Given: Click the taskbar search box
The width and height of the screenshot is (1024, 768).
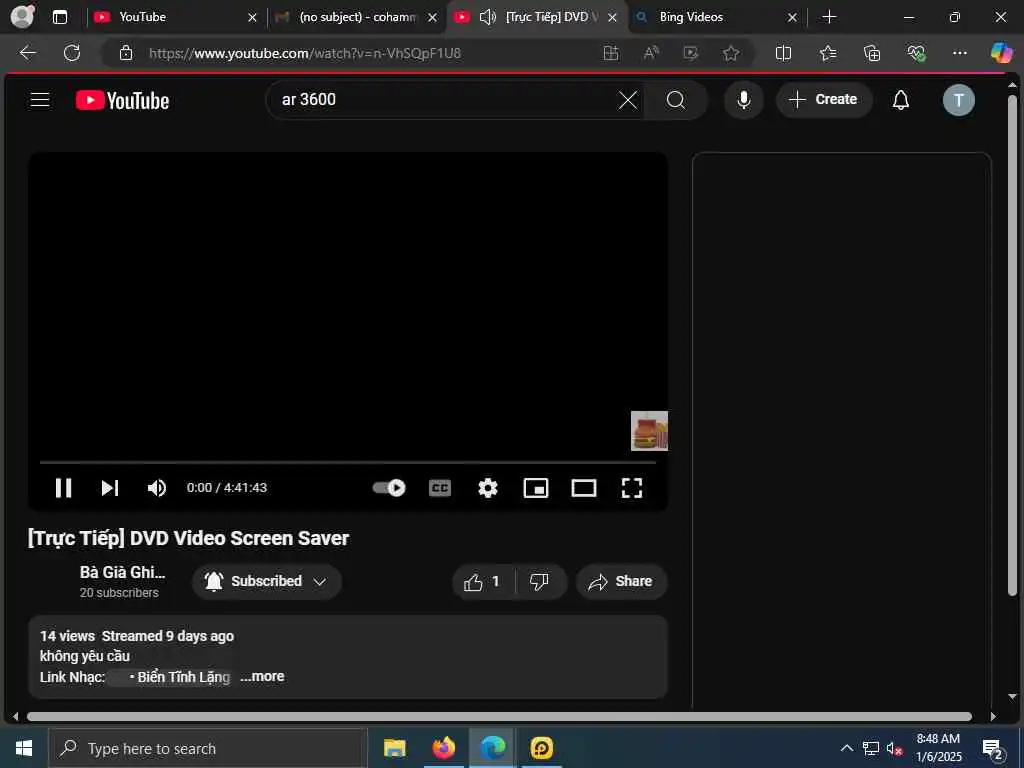Looking at the screenshot, I should coord(208,748).
